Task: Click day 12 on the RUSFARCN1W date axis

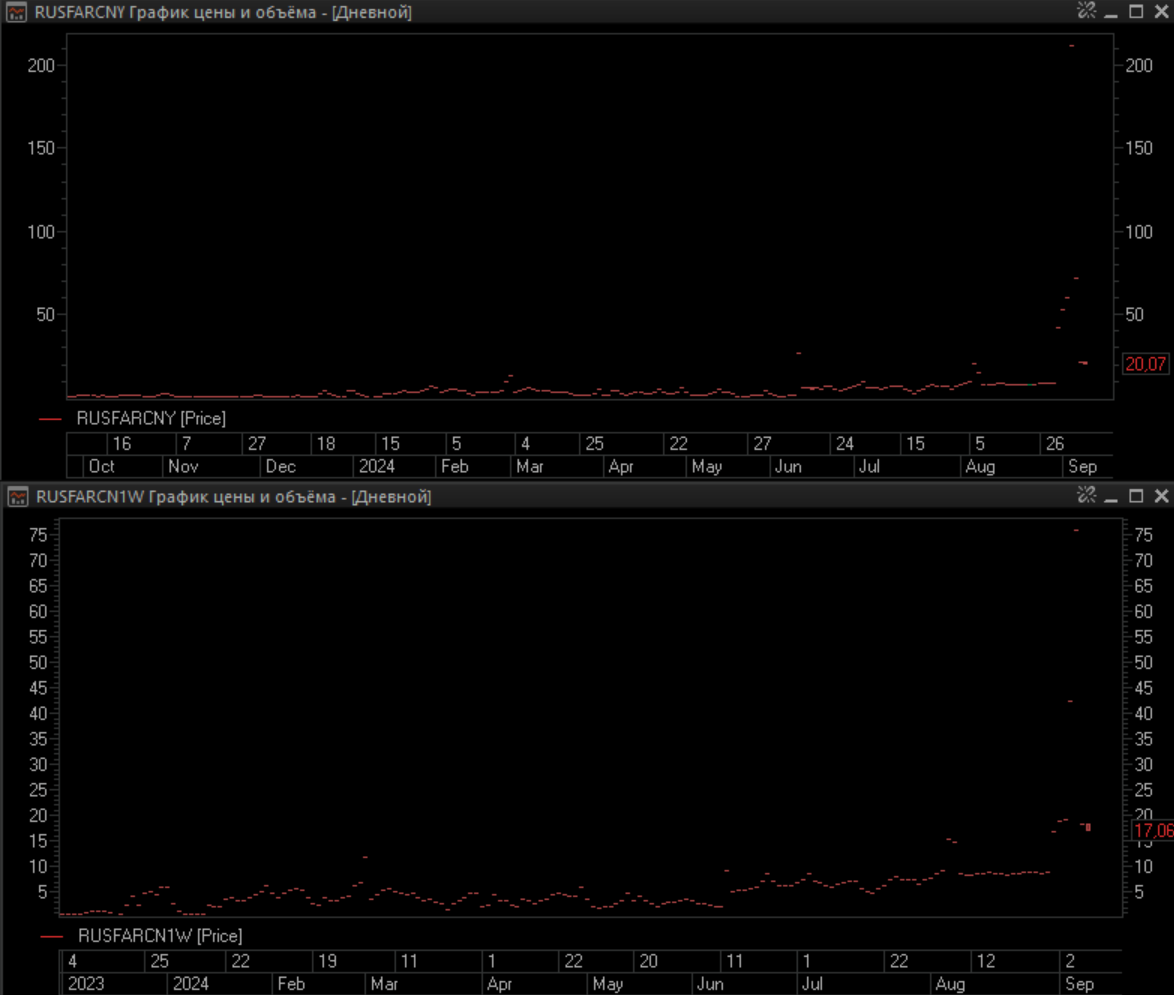Action: pos(986,961)
